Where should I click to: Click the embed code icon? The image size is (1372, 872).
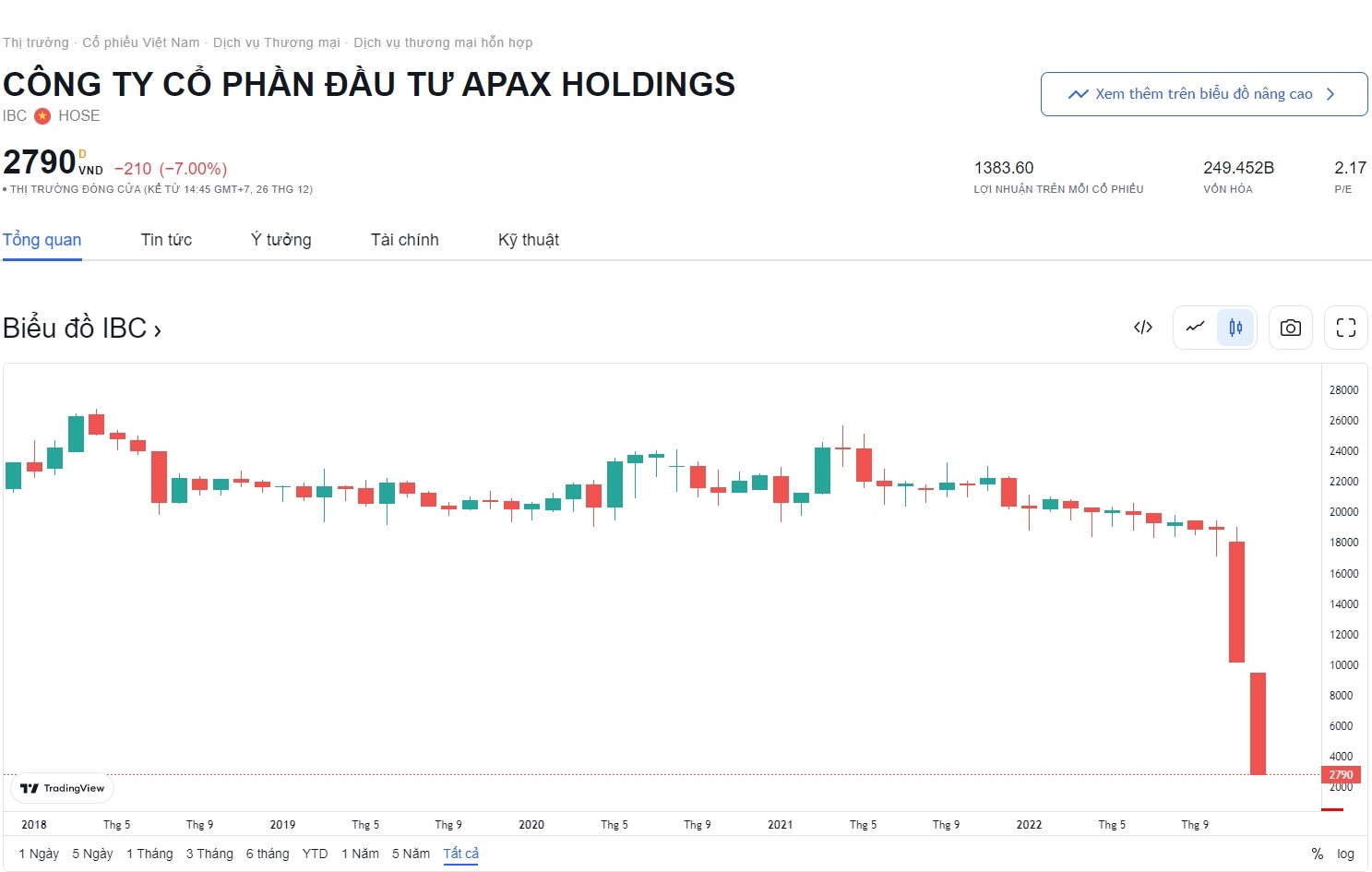pos(1143,328)
